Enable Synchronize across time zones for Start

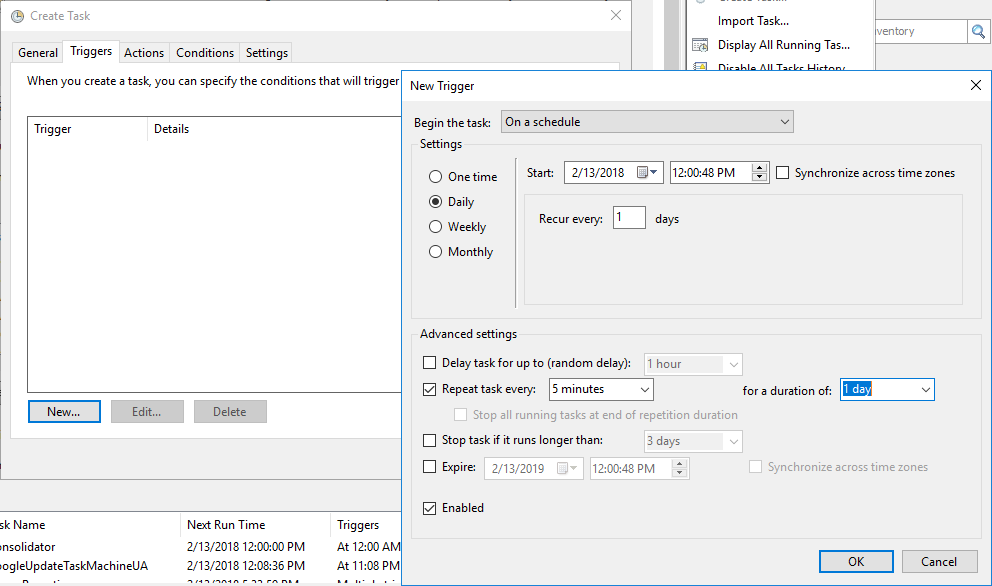[783, 173]
